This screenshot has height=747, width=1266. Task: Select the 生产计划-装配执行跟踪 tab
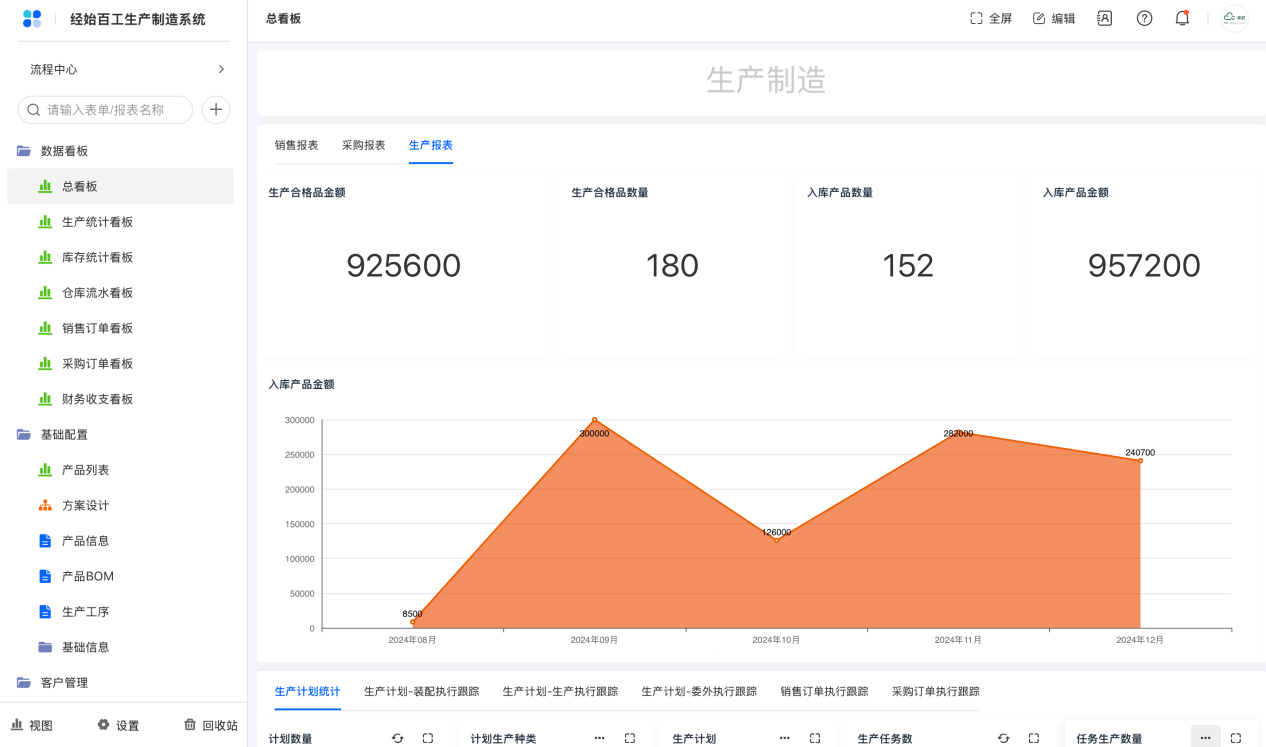(421, 691)
